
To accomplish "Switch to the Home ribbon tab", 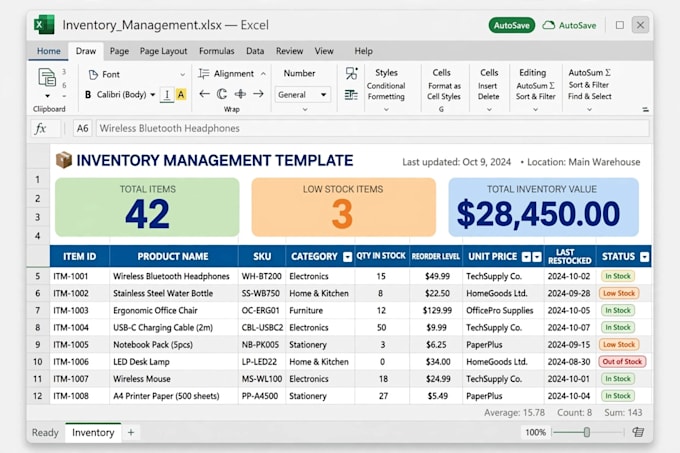I will pyautogui.click(x=49, y=51).
